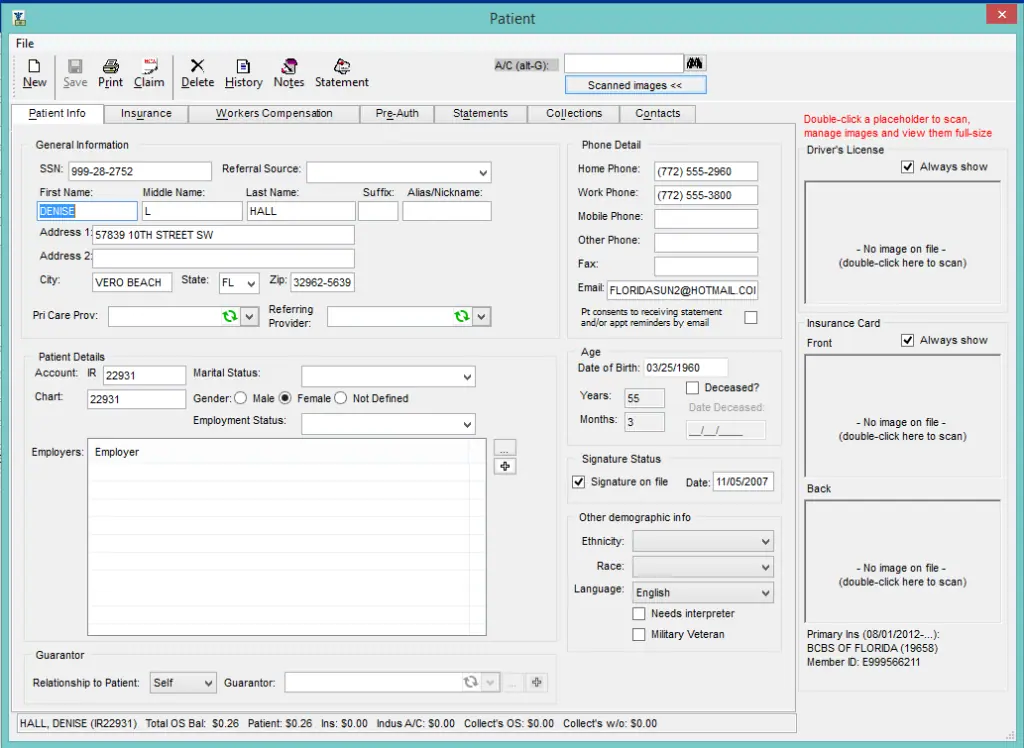
Task: Click the Scanned images button
Action: click(x=635, y=84)
